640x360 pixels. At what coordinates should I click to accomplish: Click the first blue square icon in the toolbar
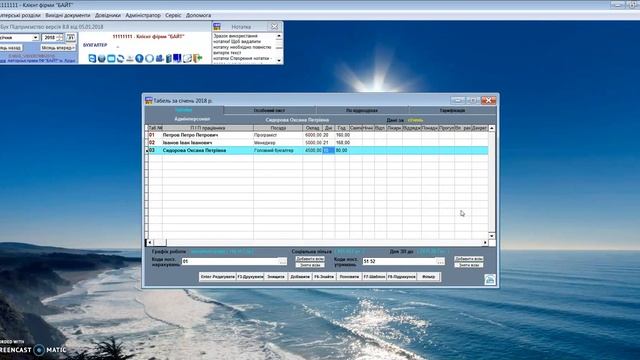pyautogui.click(x=92, y=59)
